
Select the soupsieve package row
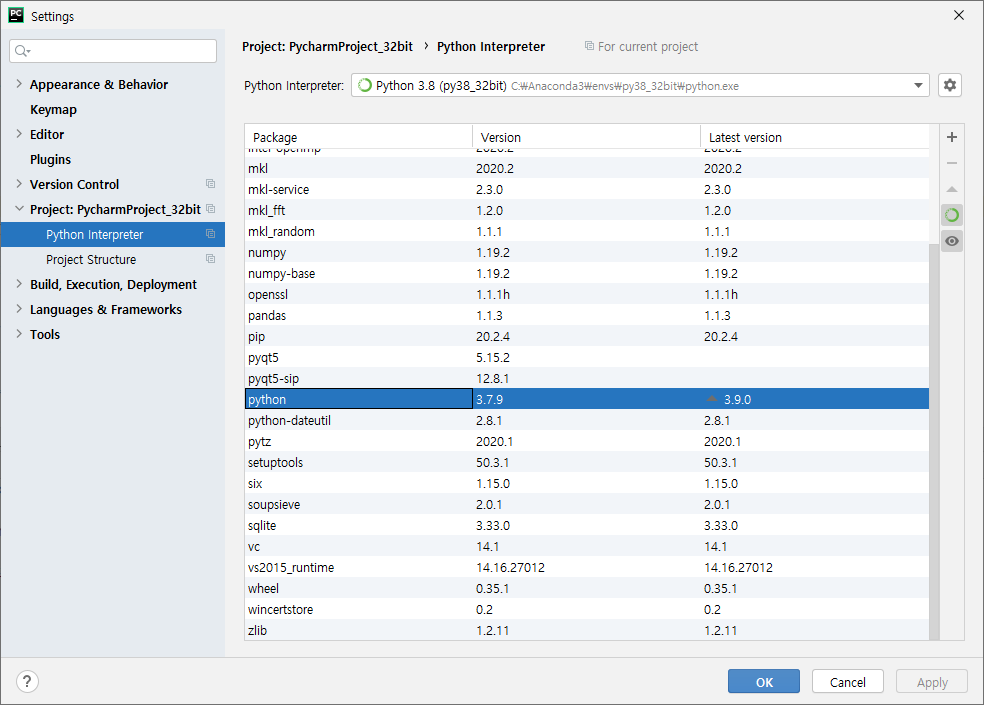(x=587, y=505)
